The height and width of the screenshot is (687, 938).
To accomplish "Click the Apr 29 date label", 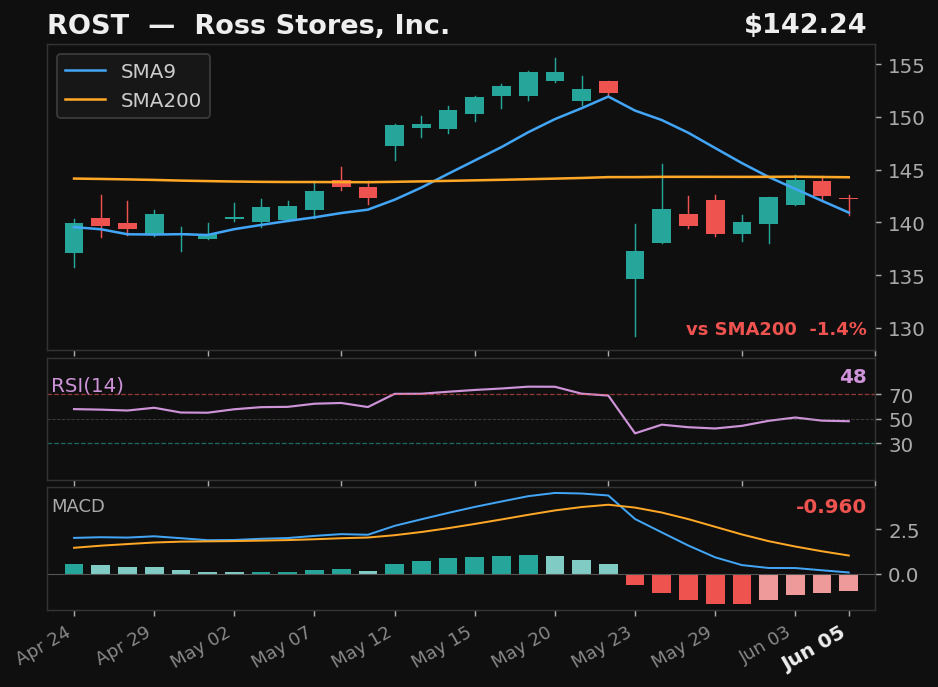I will point(124,645).
